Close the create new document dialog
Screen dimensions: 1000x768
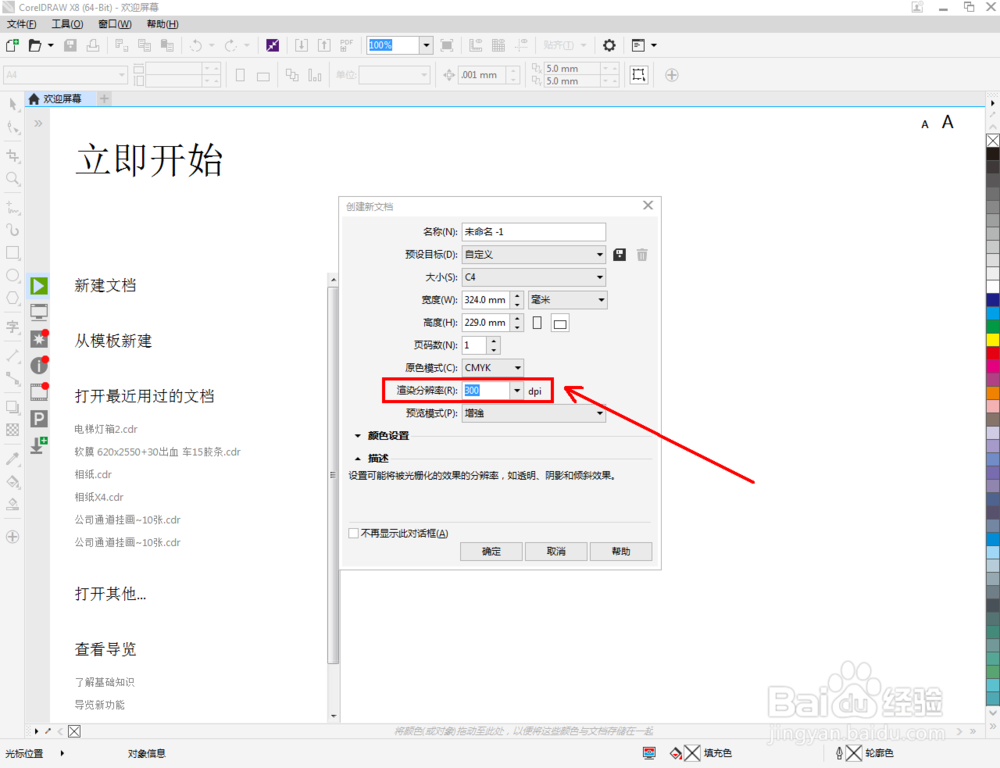[648, 205]
